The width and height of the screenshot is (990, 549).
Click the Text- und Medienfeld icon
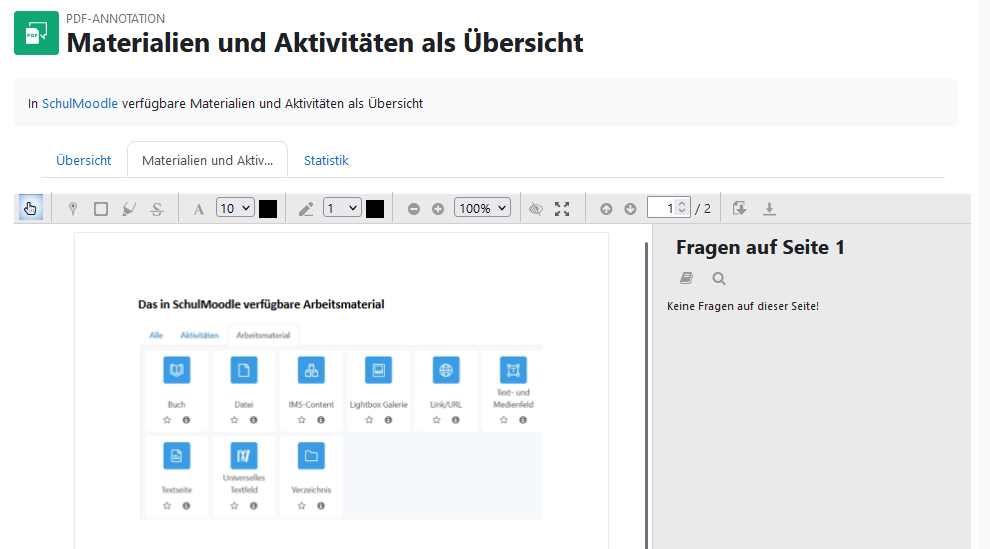[513, 370]
